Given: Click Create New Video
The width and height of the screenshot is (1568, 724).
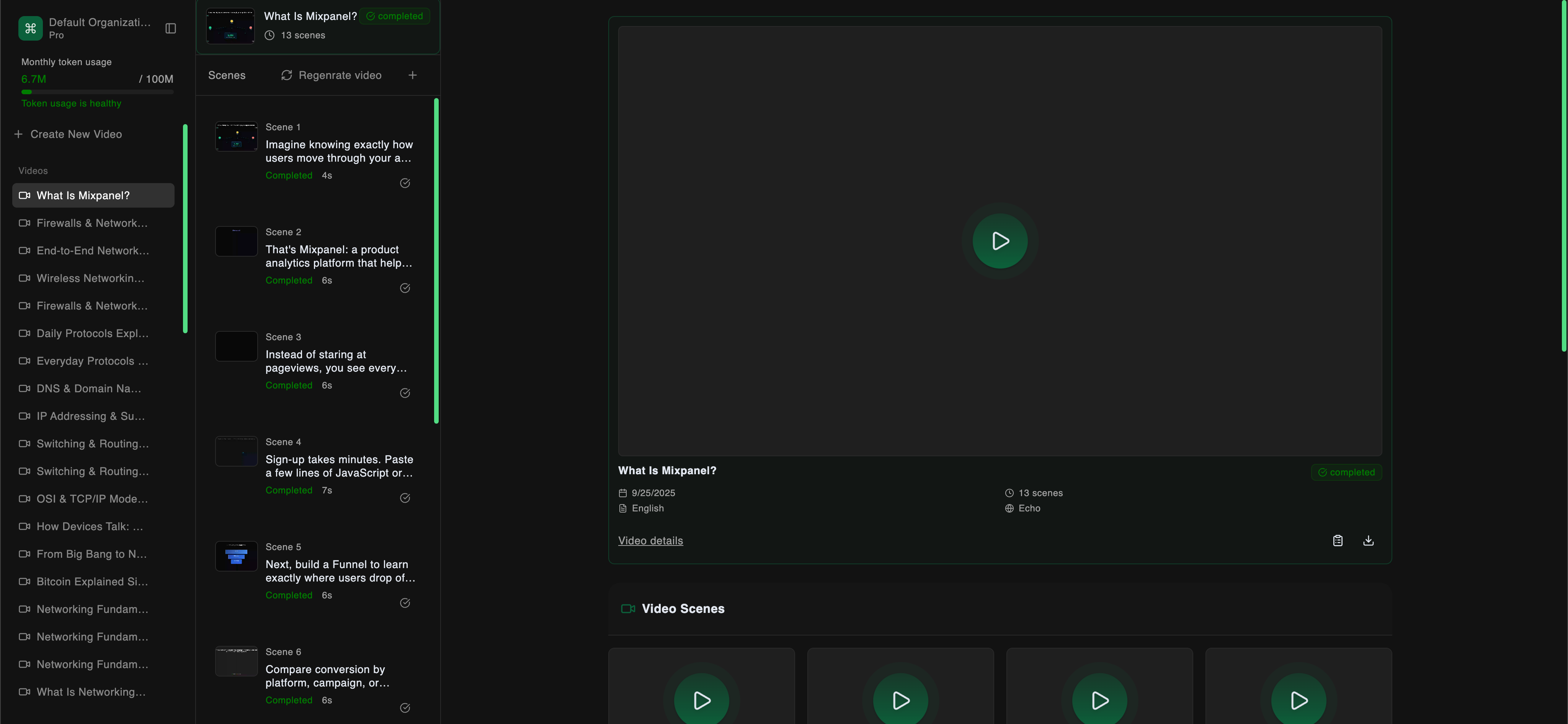Looking at the screenshot, I should tap(68, 134).
